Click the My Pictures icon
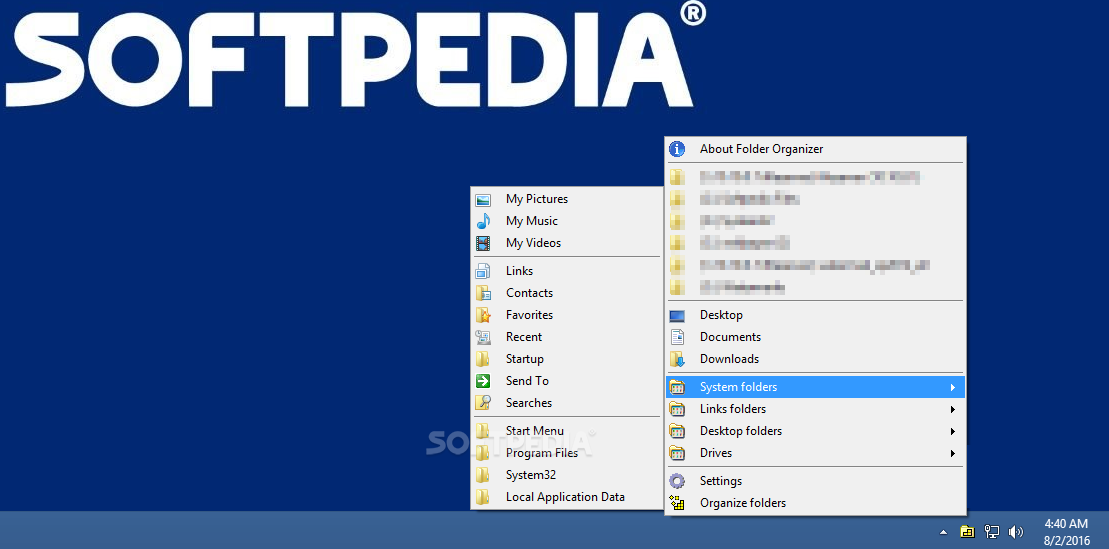The height and width of the screenshot is (549, 1109). [x=483, y=200]
